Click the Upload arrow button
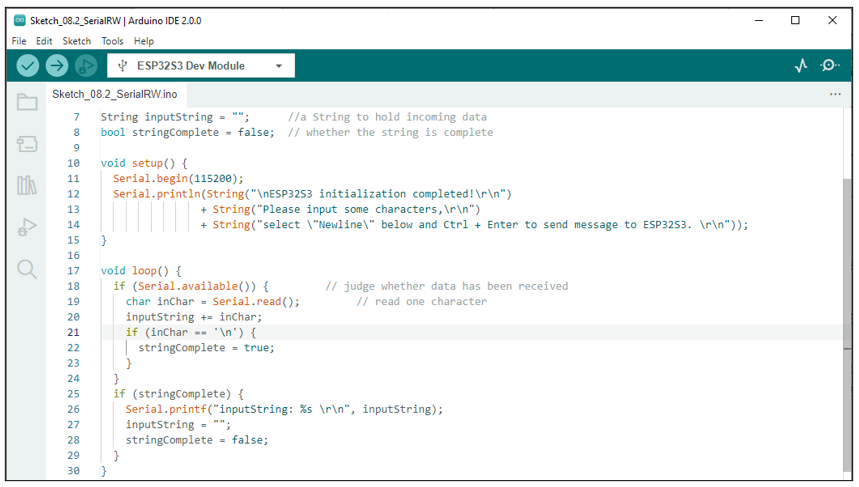The width and height of the screenshot is (859, 487). [x=56, y=66]
